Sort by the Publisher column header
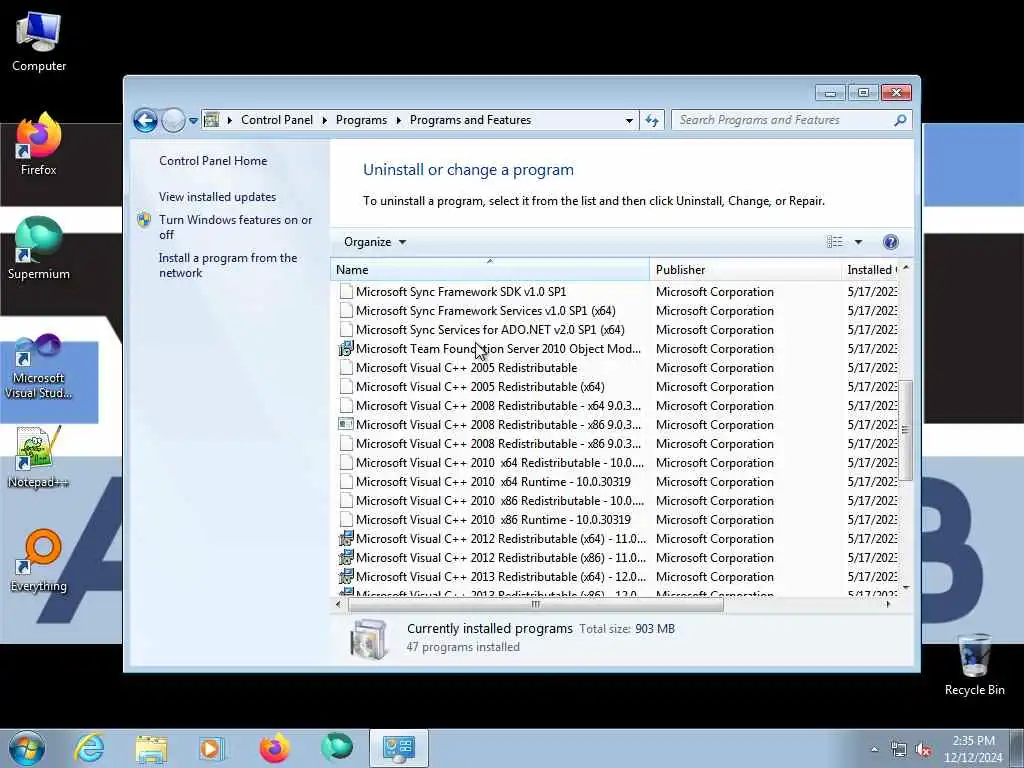The image size is (1024, 768). coord(745,270)
